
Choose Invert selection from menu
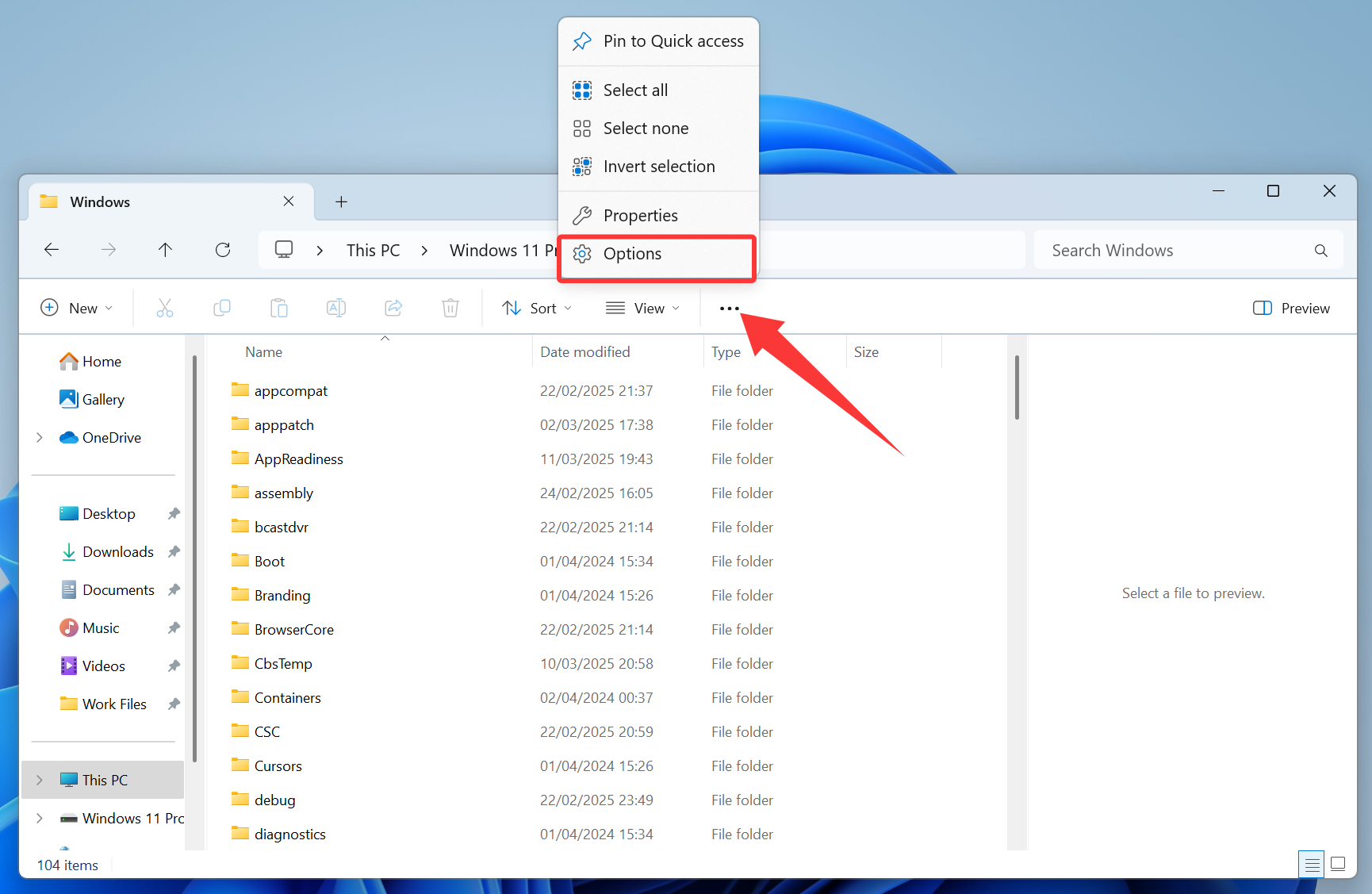(658, 167)
